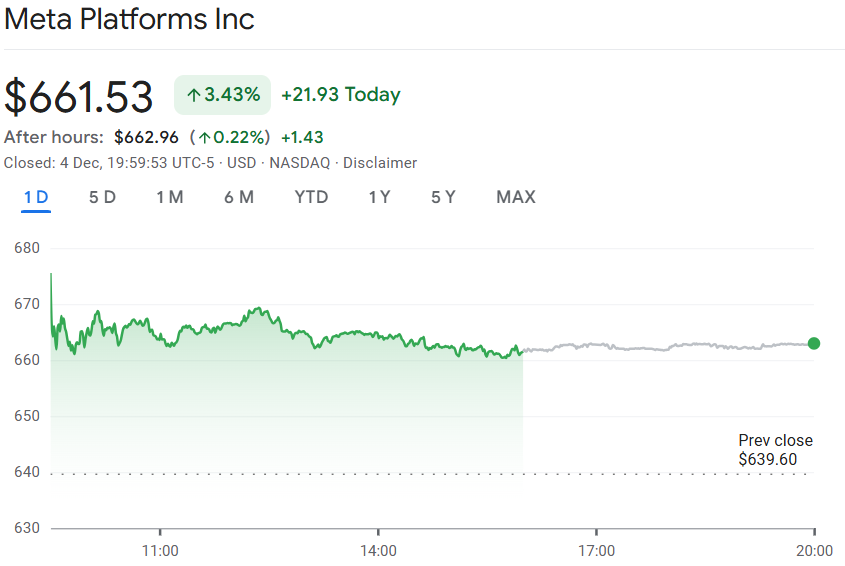Click the 17:00 time axis marker

pyautogui.click(x=596, y=550)
